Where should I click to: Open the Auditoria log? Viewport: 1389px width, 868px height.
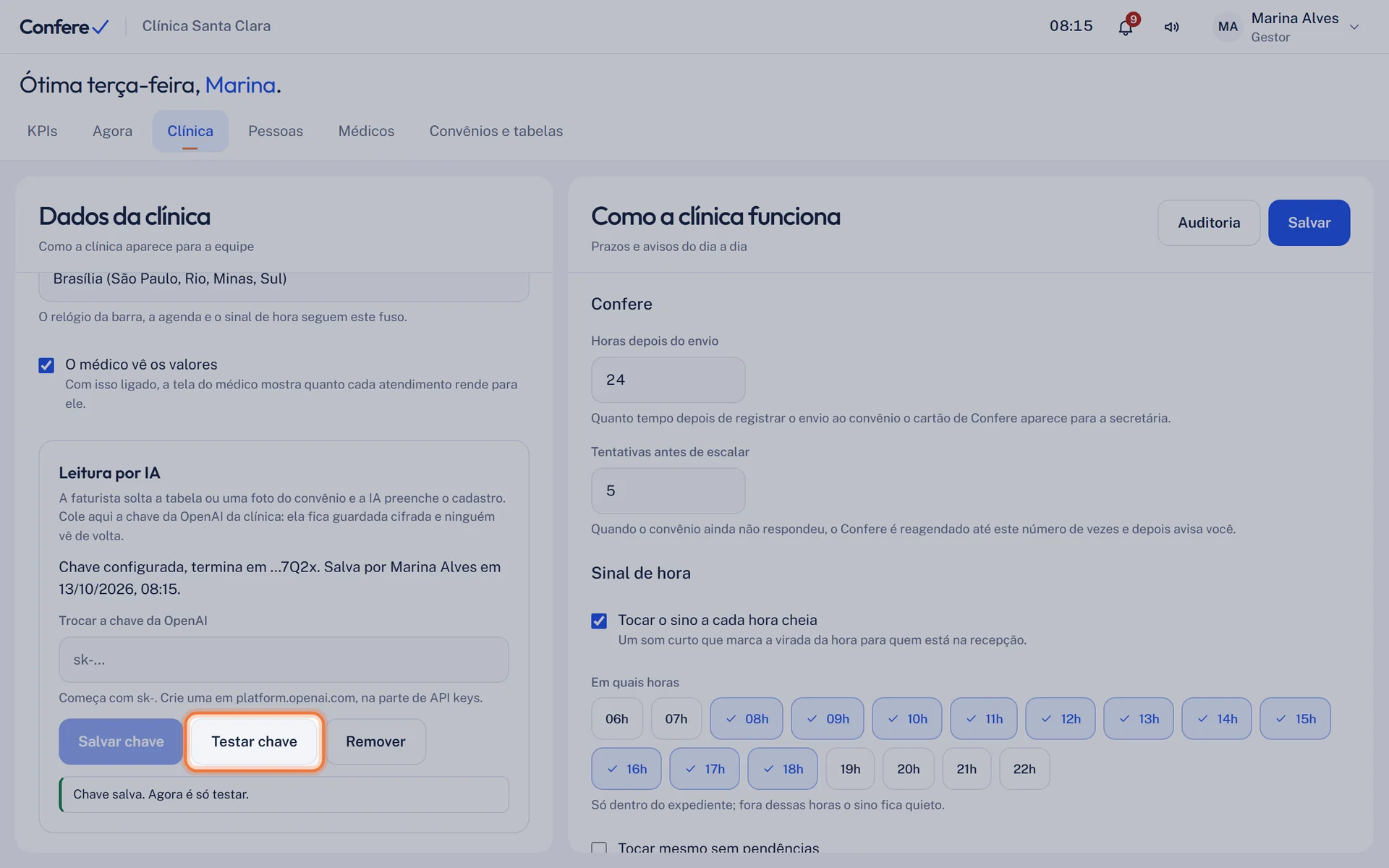pos(1209,223)
